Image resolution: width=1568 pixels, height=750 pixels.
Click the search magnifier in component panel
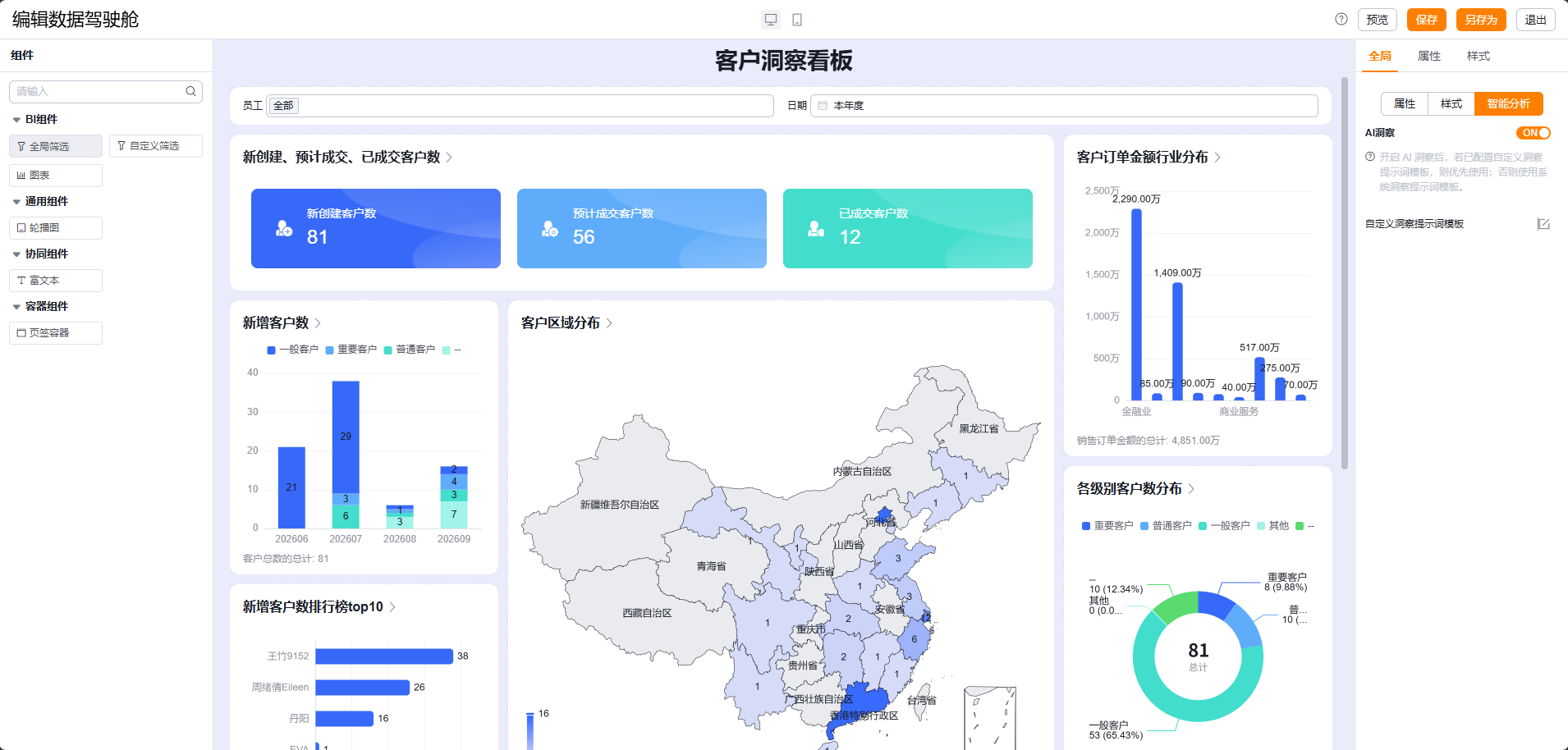coord(190,91)
